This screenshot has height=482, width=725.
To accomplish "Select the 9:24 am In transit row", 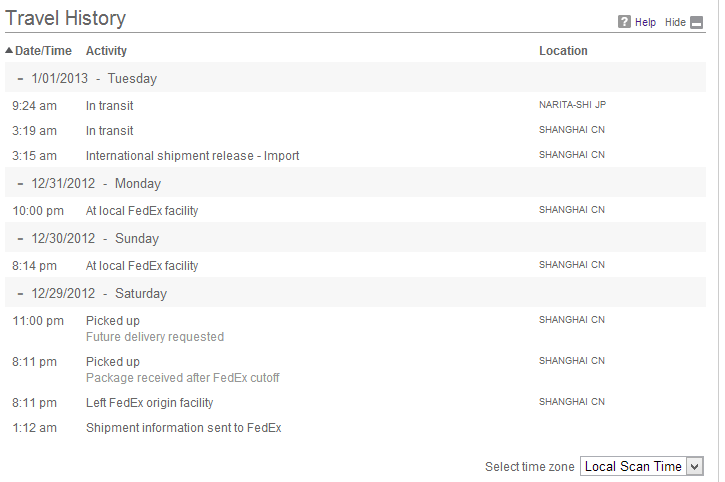I will (x=355, y=105).
